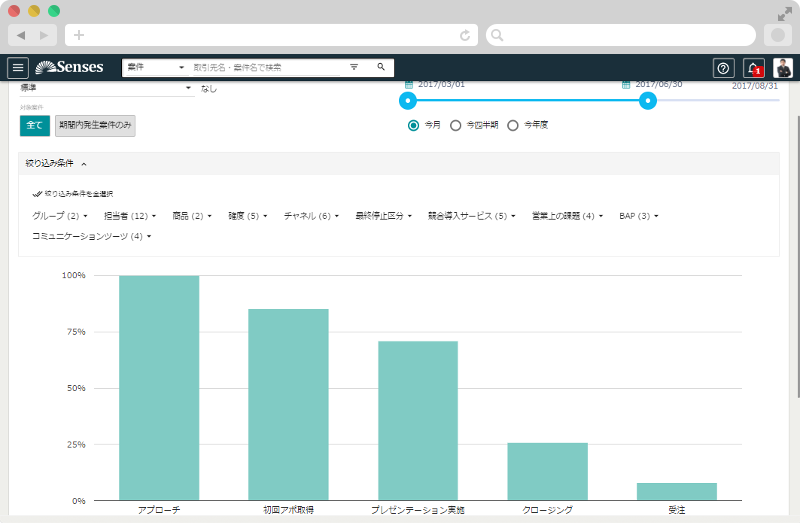
Task: Select the 今四半期 radio button
Action: [x=456, y=126]
